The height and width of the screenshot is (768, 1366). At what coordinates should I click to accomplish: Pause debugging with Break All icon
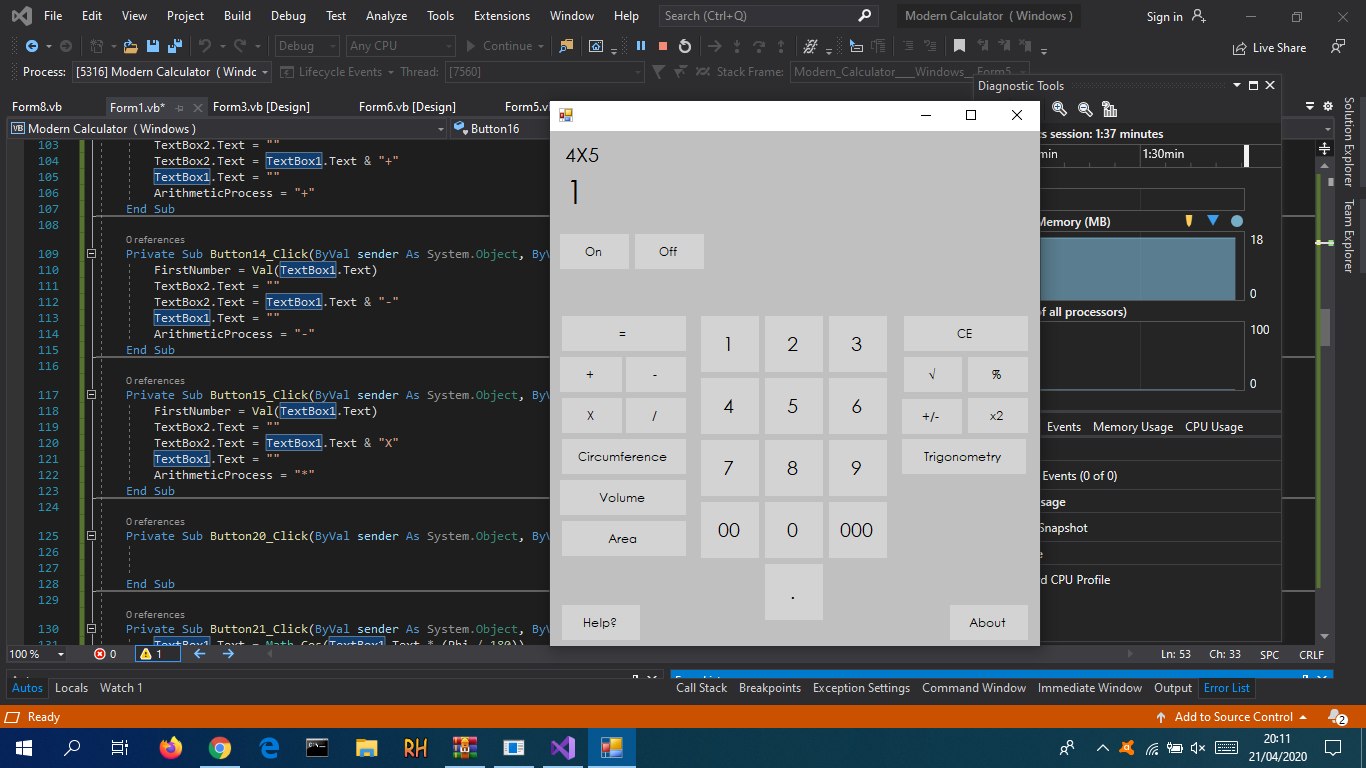click(641, 46)
